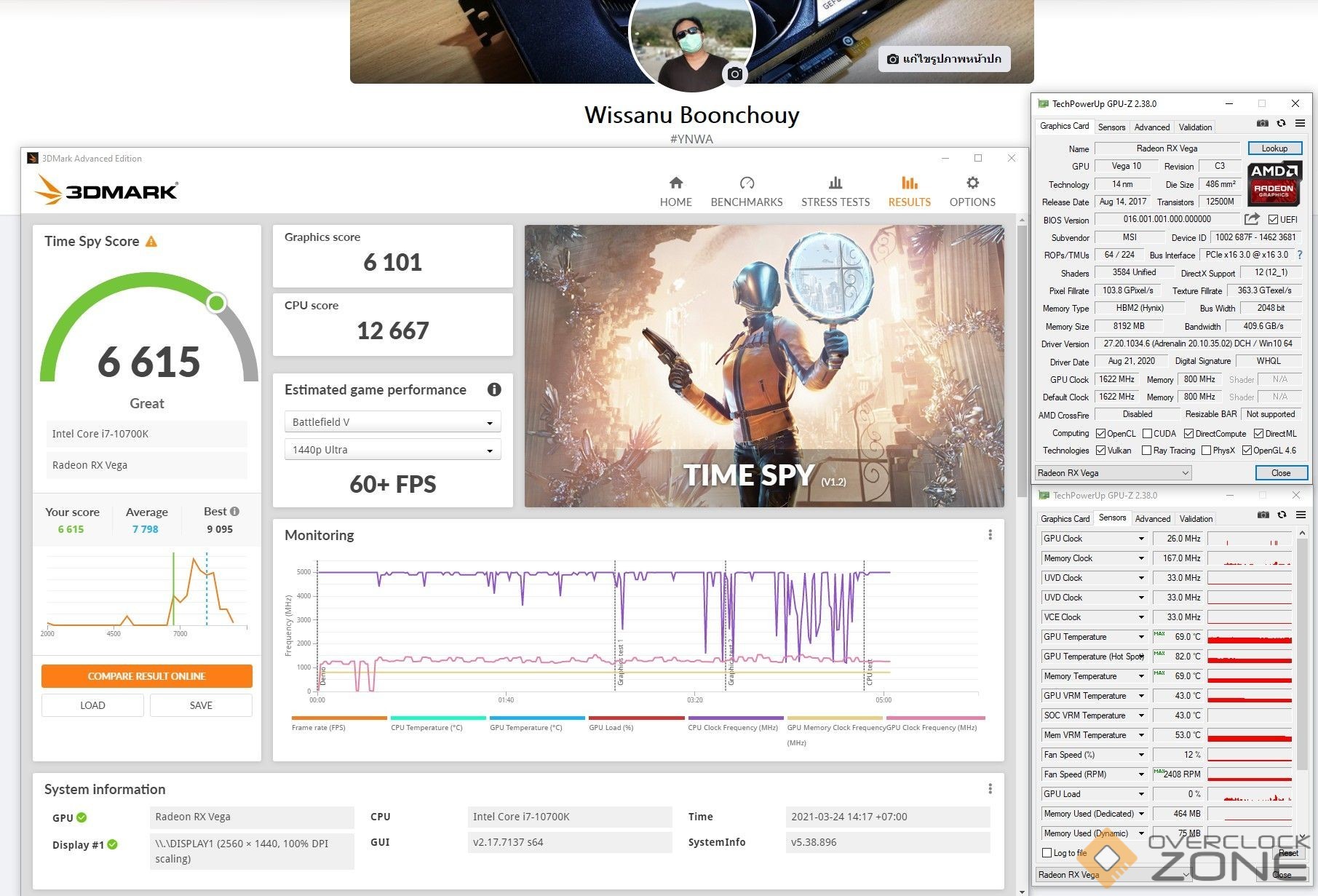
Task: Open the System information three-dot menu
Action: pyautogui.click(x=990, y=789)
